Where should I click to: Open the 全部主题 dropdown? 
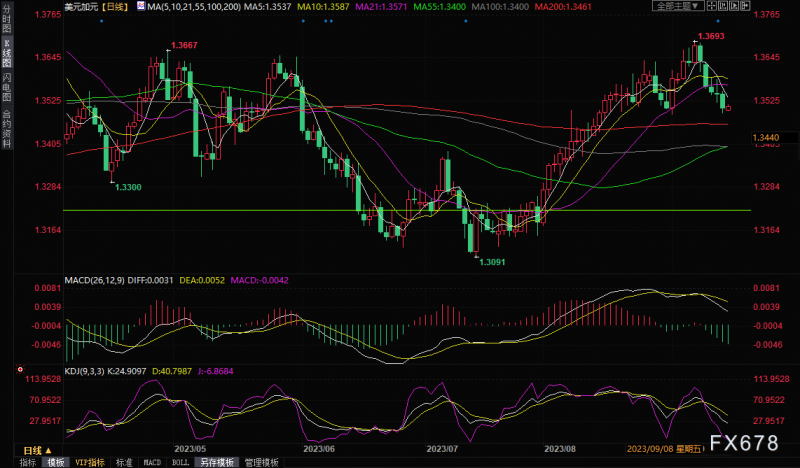point(678,6)
